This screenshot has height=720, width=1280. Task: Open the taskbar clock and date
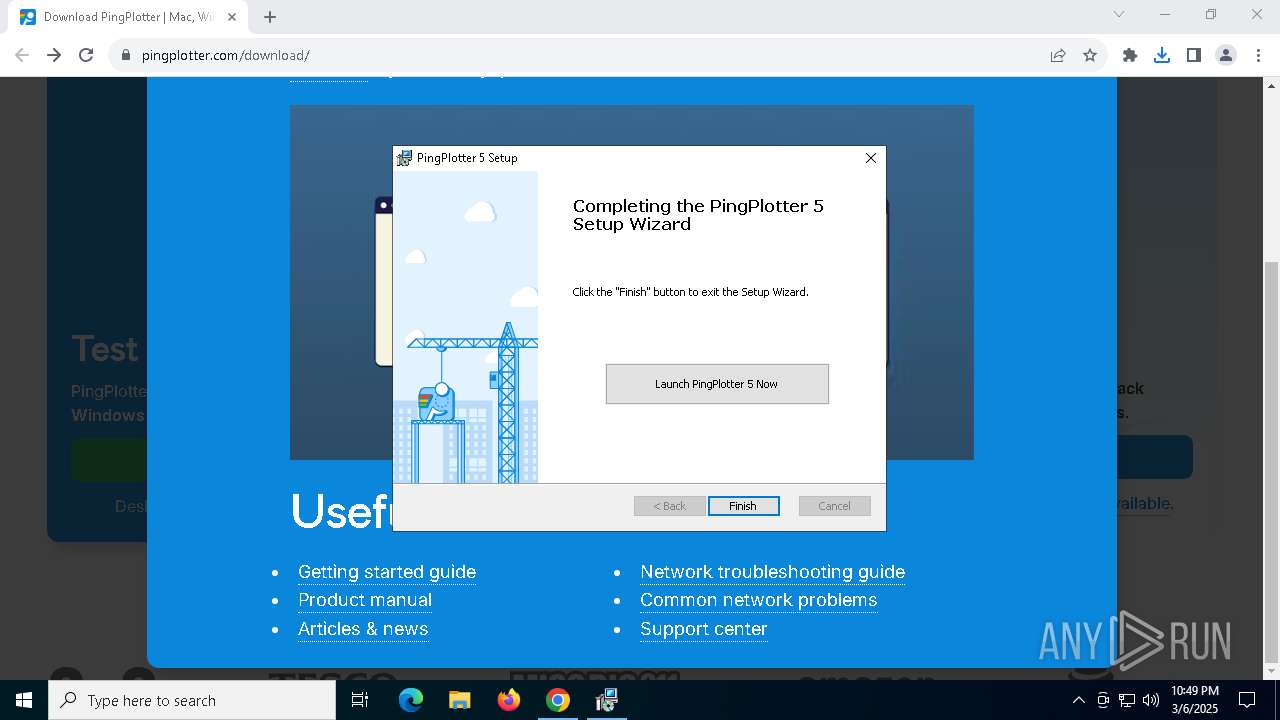click(1195, 700)
